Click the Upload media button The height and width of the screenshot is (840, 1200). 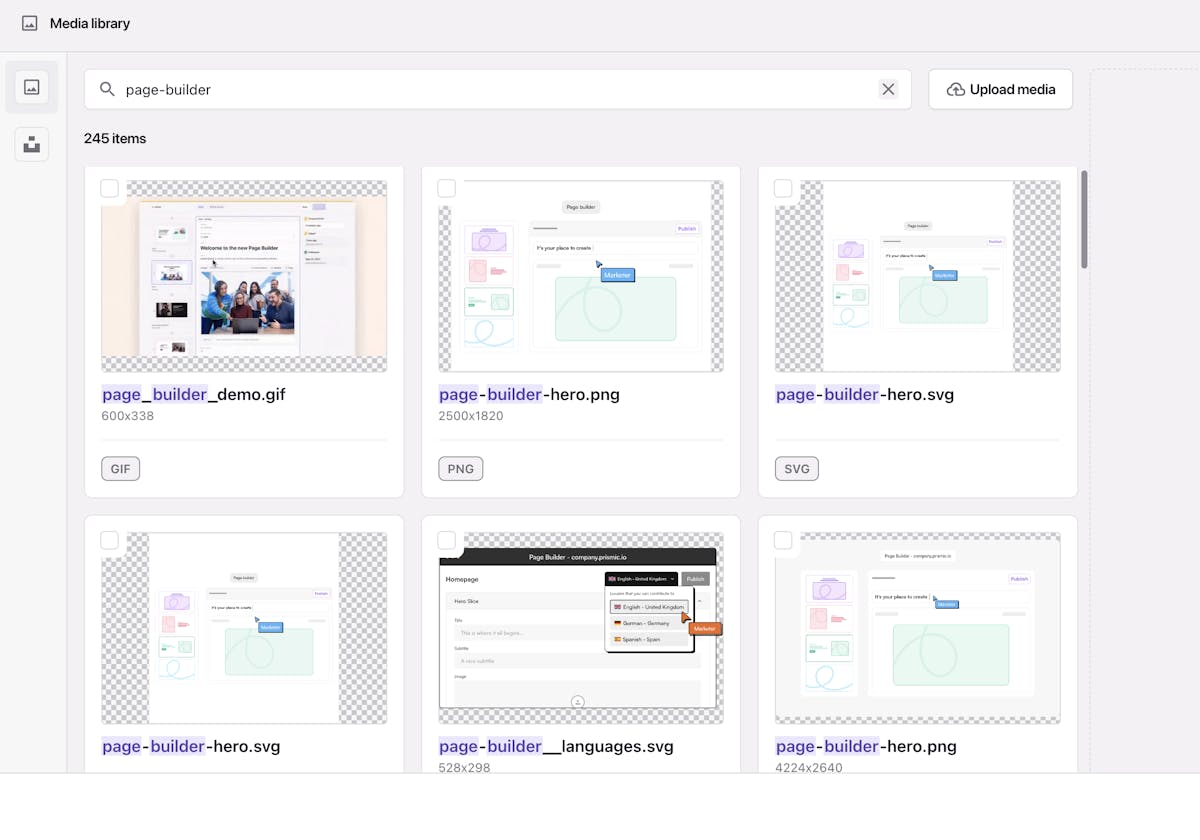pos(1000,89)
